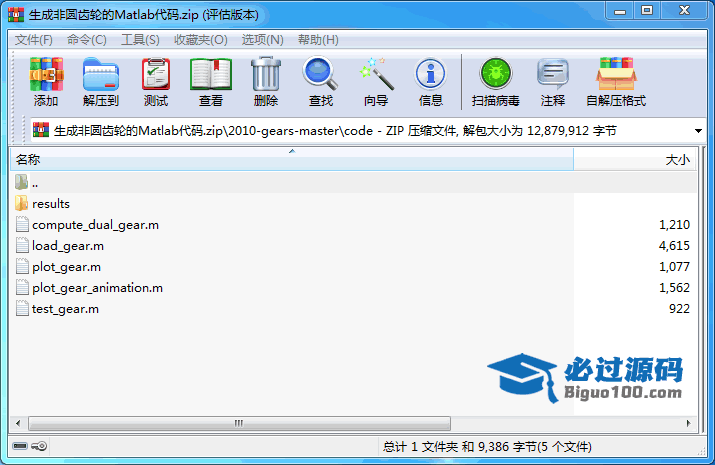Click the 4,615 size value
This screenshot has height=465, width=715.
674,246
